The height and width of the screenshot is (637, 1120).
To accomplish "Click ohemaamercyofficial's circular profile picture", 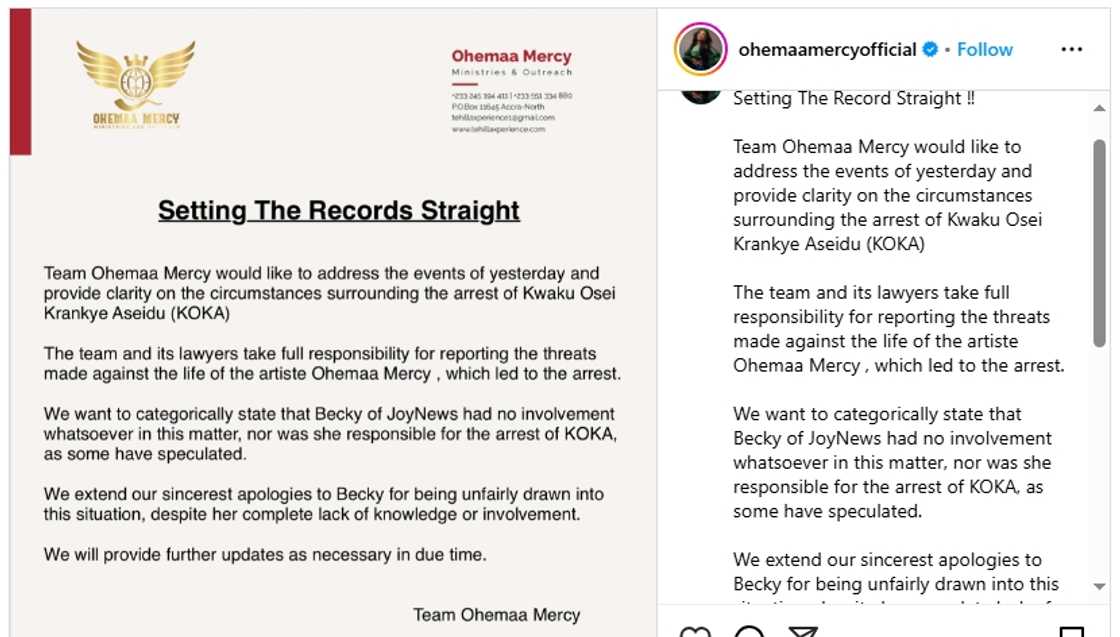I will click(x=700, y=48).
